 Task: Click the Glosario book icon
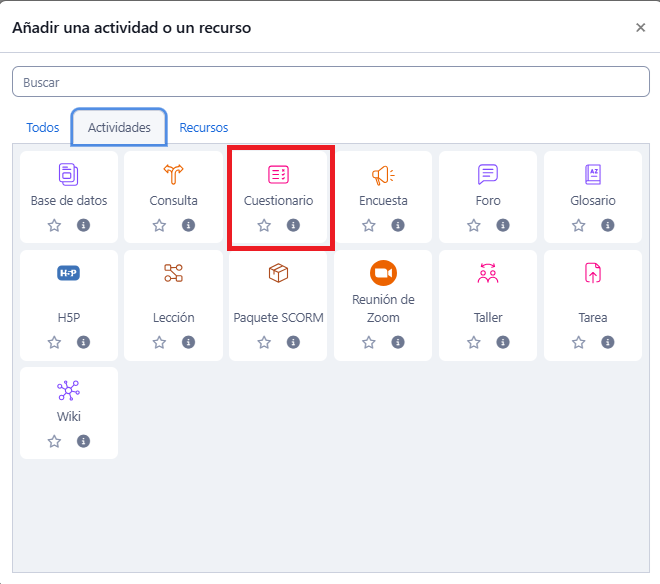pos(593,175)
